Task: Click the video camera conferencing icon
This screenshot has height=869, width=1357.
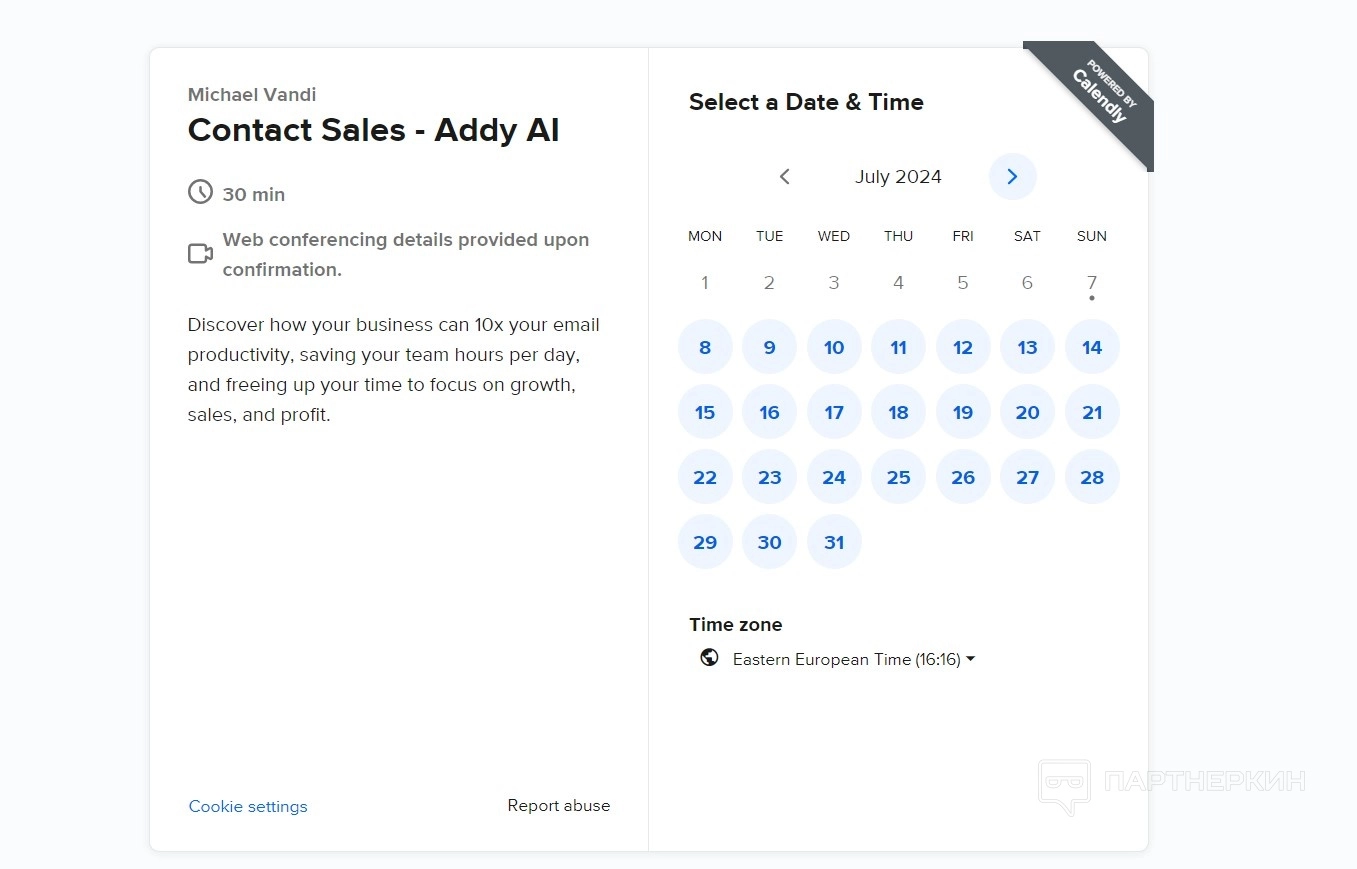Action: 201,254
